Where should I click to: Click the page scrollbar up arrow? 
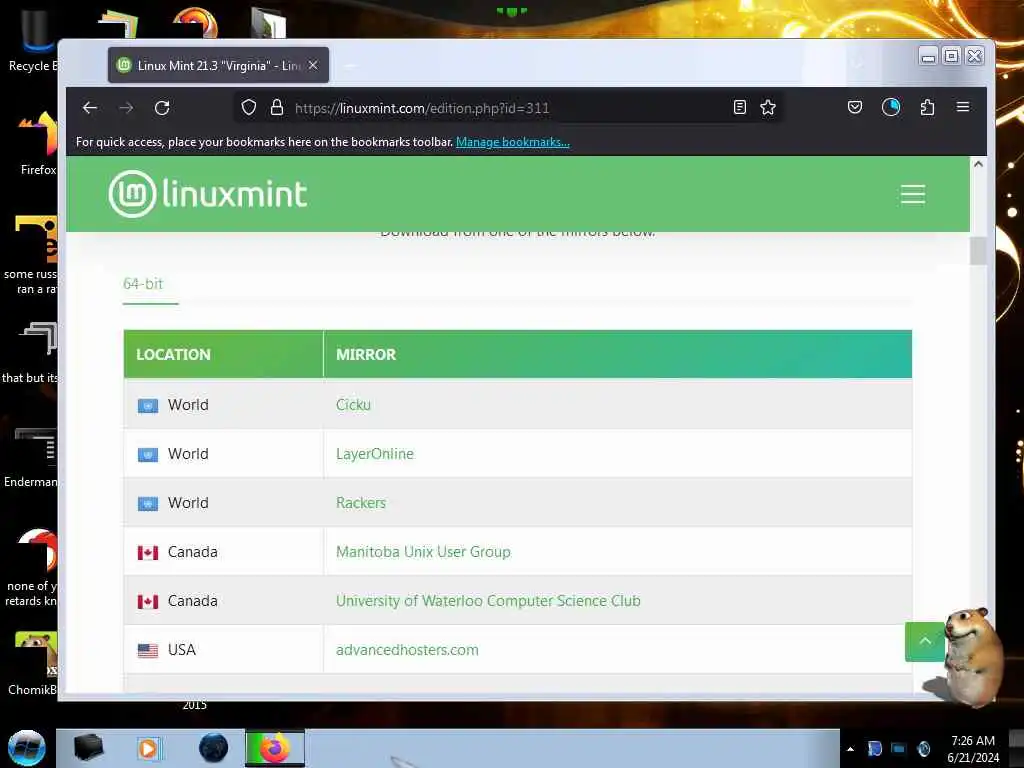point(978,164)
